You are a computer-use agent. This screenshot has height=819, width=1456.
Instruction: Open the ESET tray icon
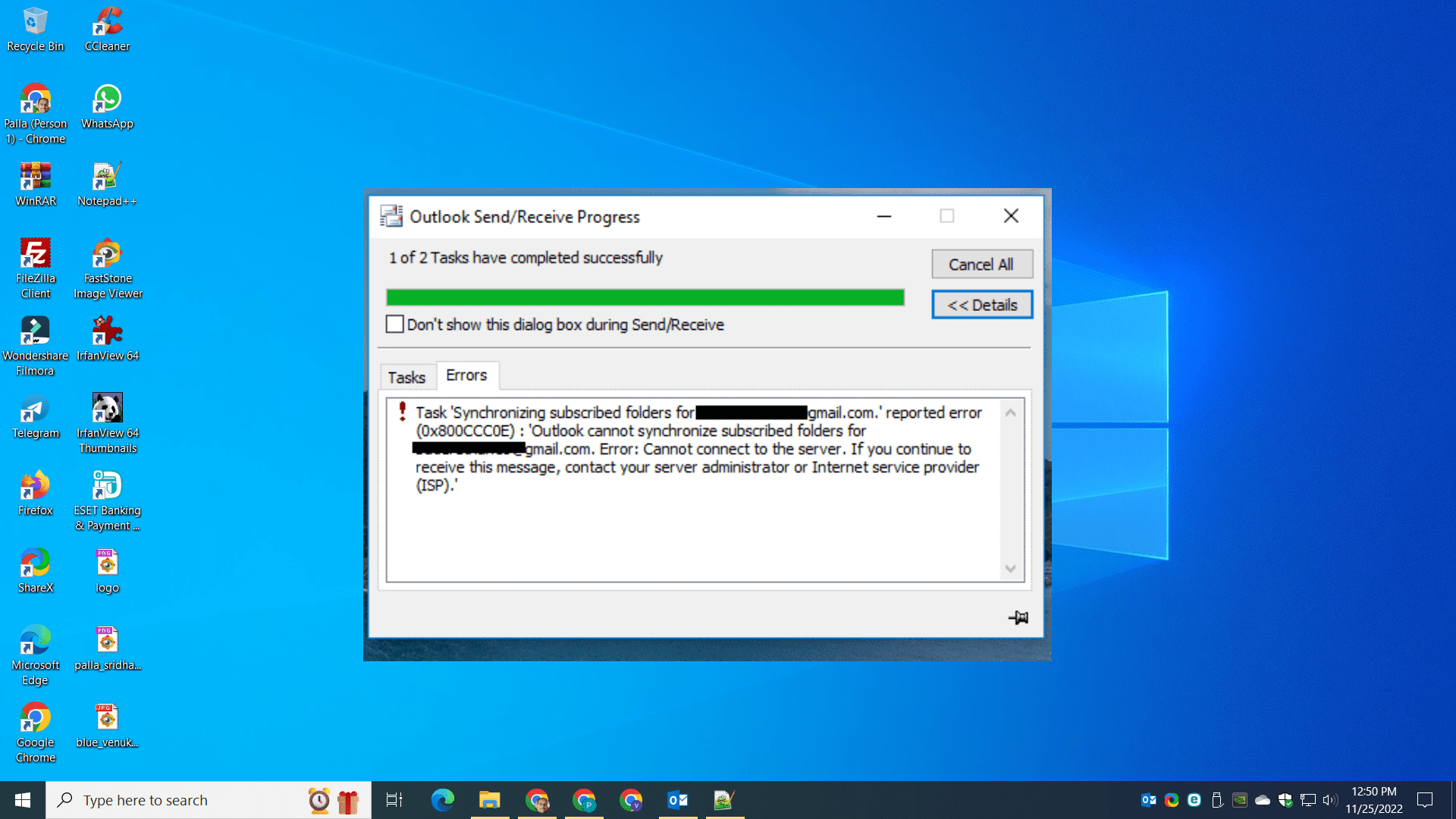coord(1194,800)
